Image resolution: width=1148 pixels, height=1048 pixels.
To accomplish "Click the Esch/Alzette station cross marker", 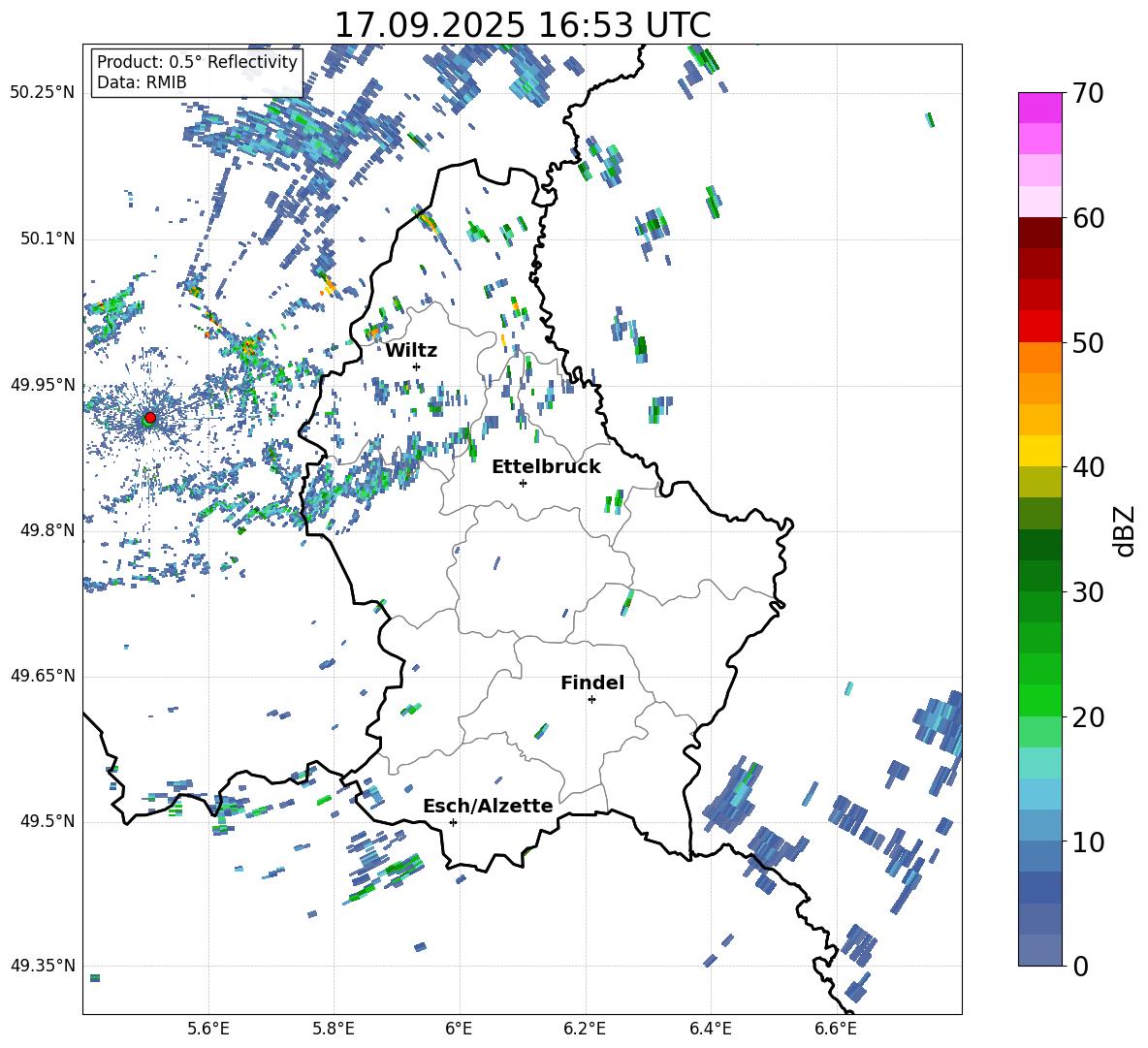I will (453, 822).
